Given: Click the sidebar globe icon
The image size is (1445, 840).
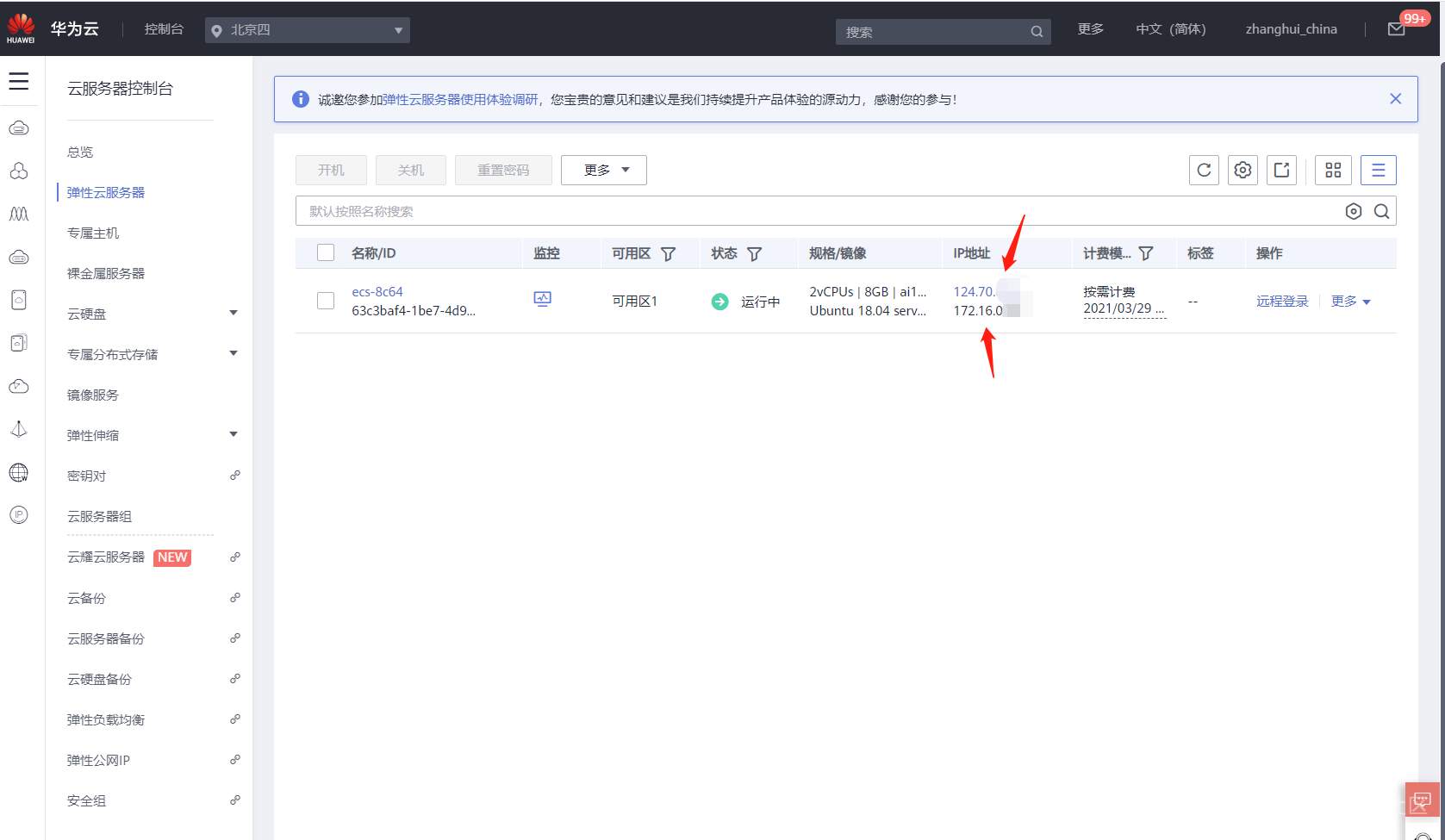Looking at the screenshot, I should 19,472.
